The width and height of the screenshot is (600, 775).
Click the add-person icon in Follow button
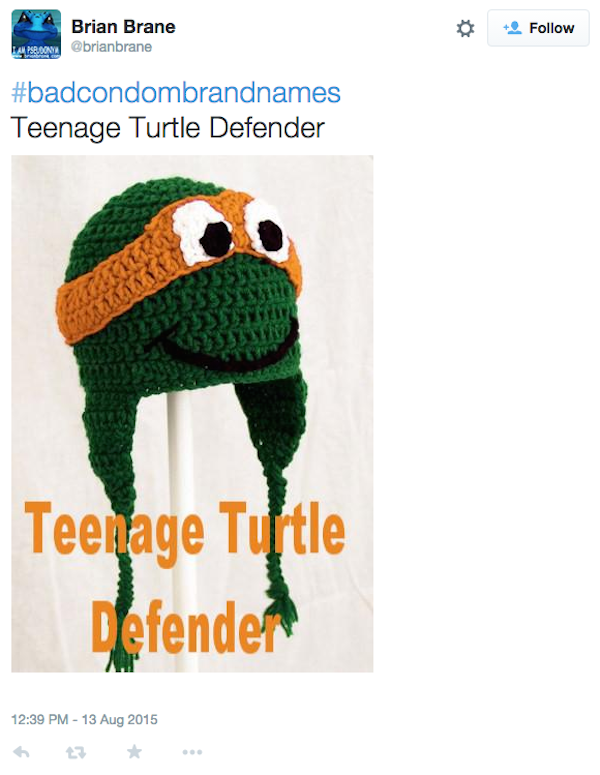513,28
